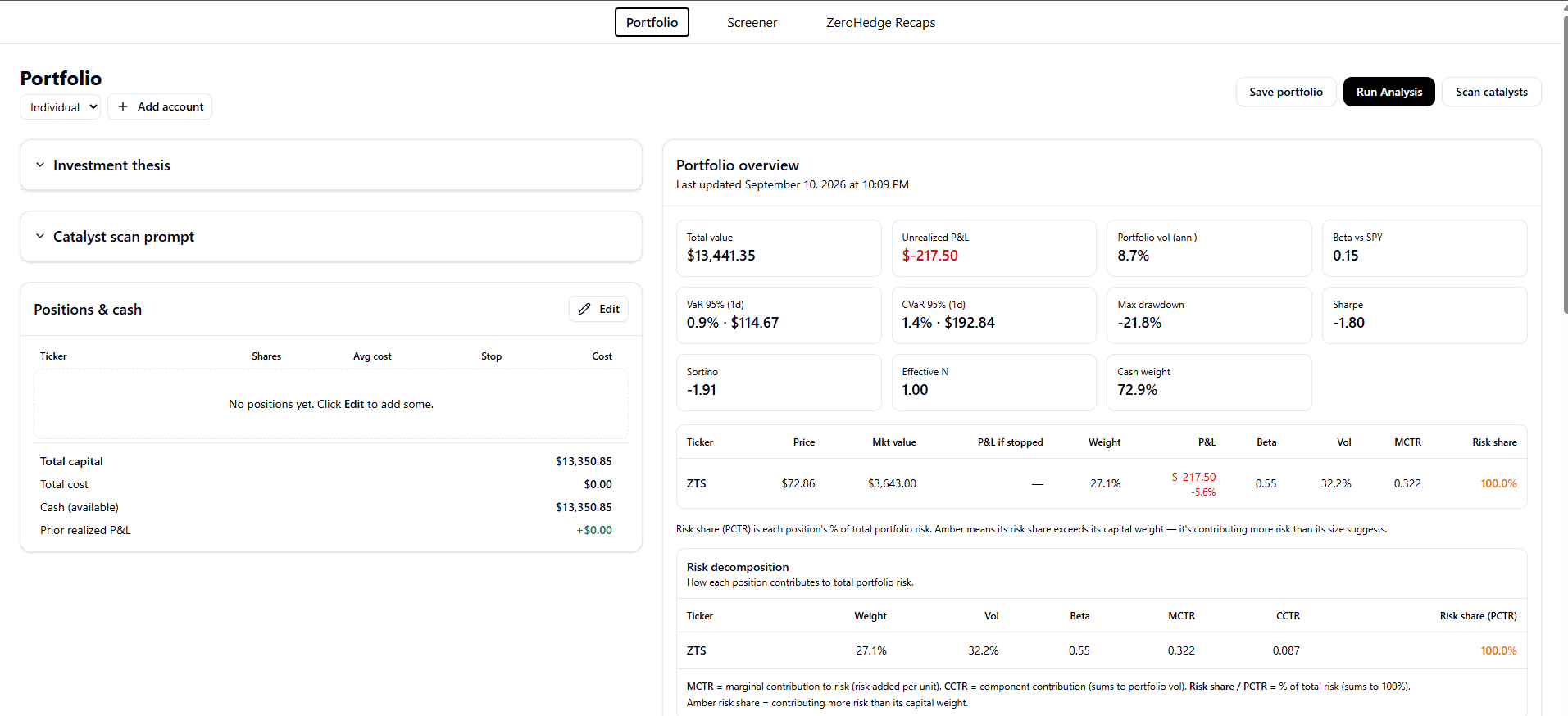
Task: Click the ZTS ticker in the overview table
Action: (697, 483)
